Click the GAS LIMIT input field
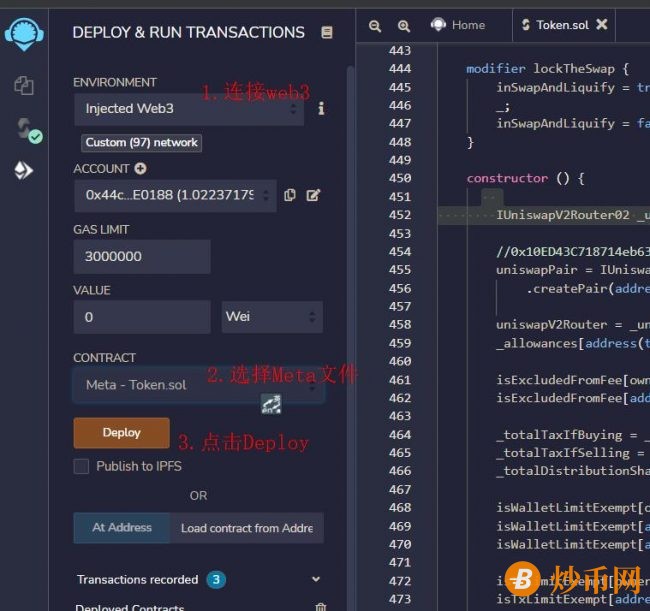The image size is (650, 611). tap(141, 256)
